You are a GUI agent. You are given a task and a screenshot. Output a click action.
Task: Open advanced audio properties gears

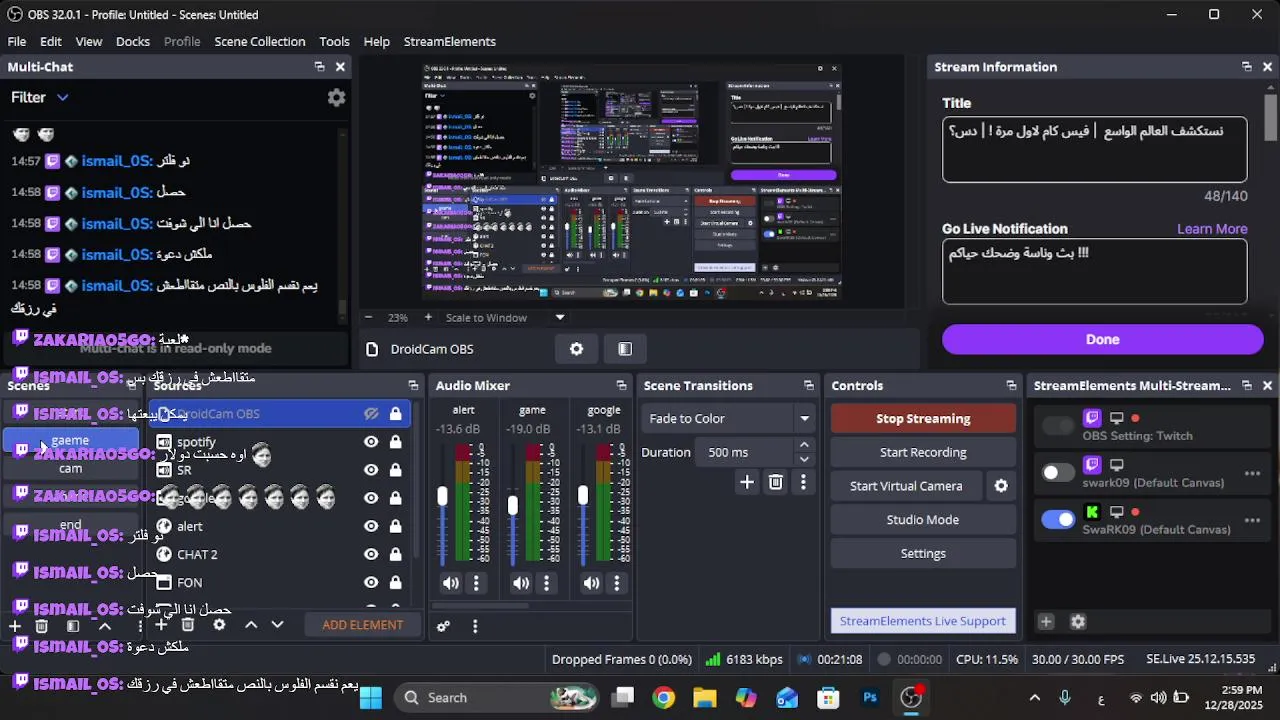pyautogui.click(x=443, y=626)
